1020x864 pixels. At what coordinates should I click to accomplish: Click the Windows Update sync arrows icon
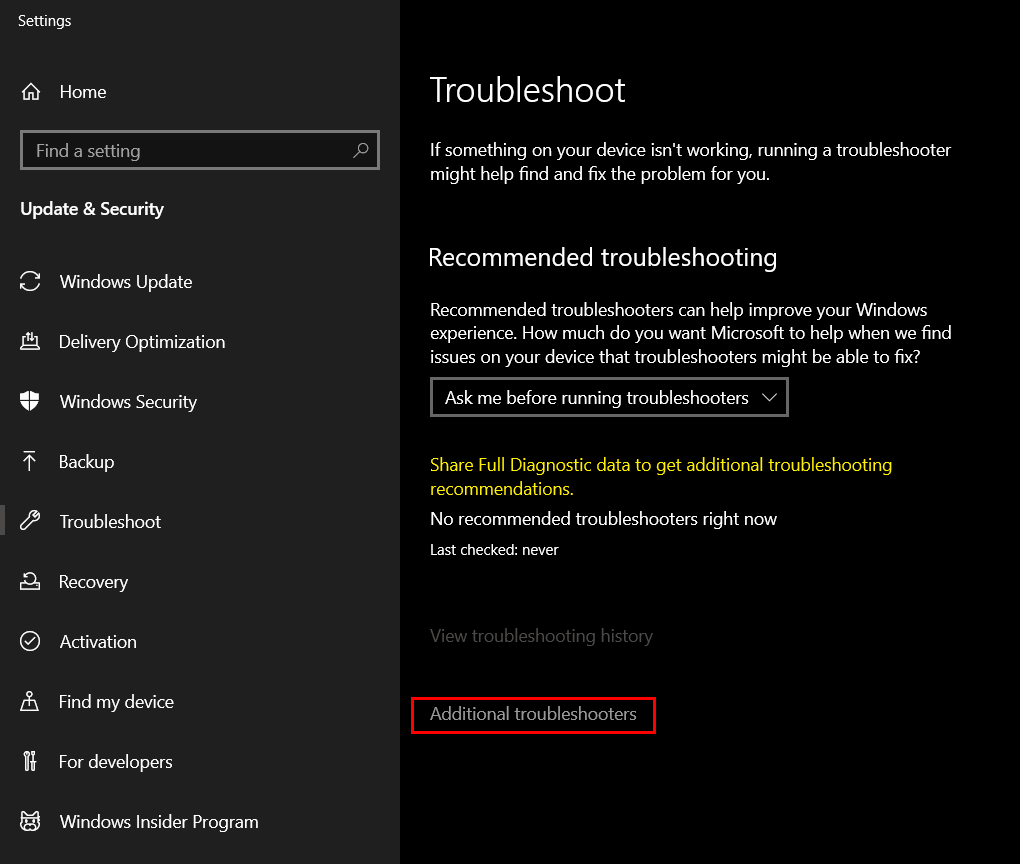[30, 281]
